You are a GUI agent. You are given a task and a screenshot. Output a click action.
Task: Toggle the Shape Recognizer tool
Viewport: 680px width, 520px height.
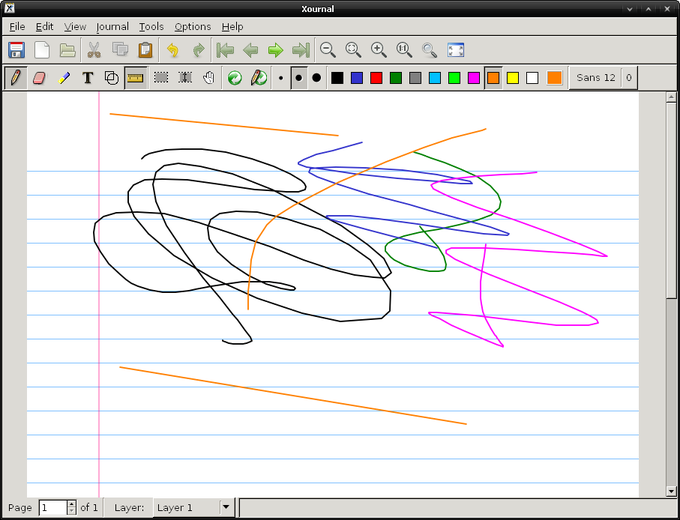(112, 78)
